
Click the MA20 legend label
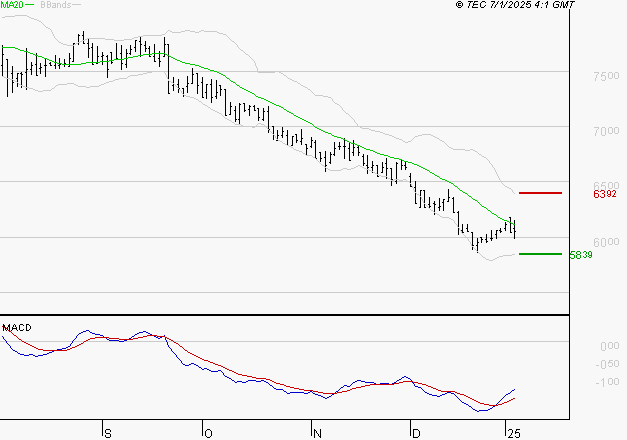(12, 5)
